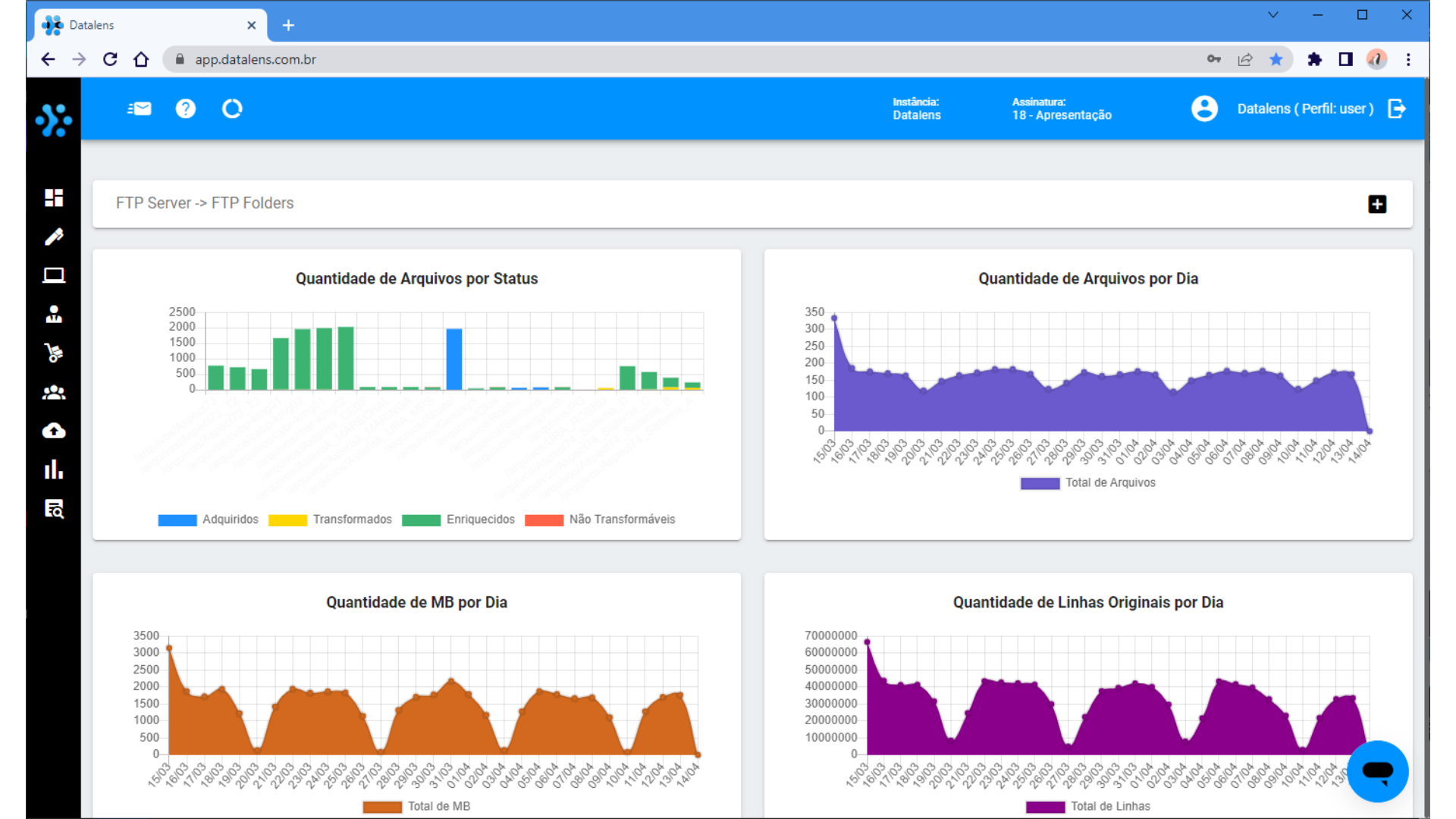Click the search document icon in sidebar
Image resolution: width=1456 pixels, height=819 pixels.
tap(54, 509)
